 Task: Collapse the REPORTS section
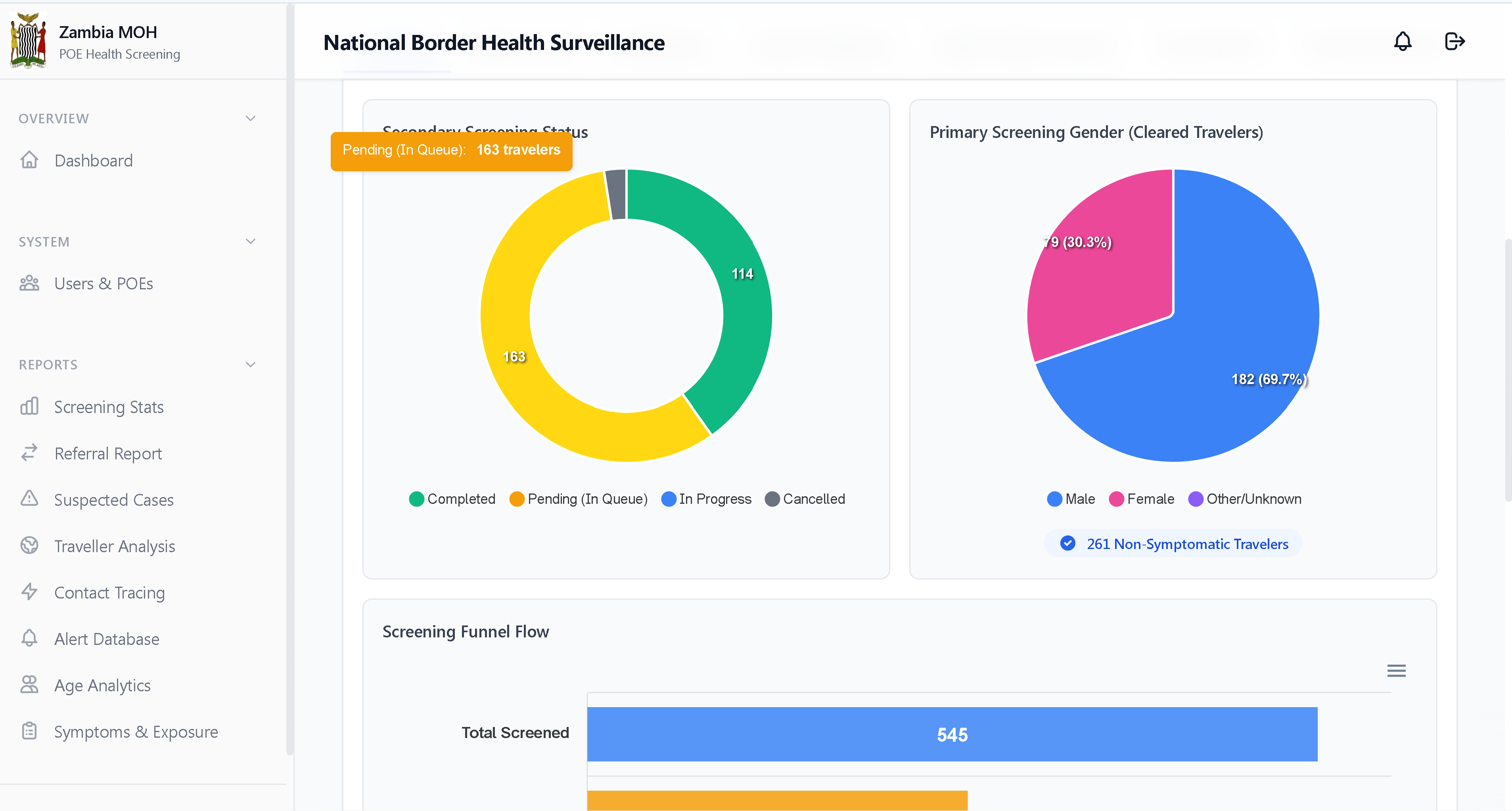click(x=251, y=364)
